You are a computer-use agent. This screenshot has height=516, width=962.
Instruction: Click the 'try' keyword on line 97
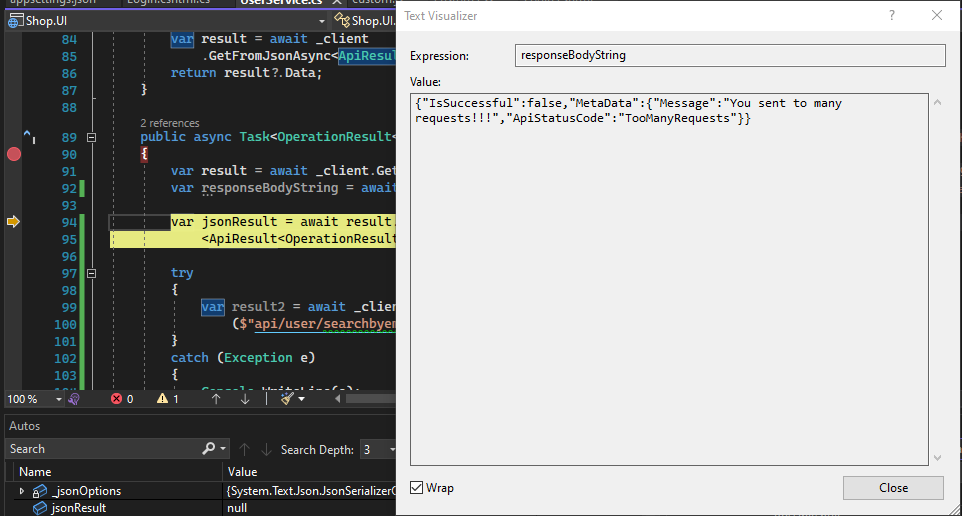click(x=182, y=273)
